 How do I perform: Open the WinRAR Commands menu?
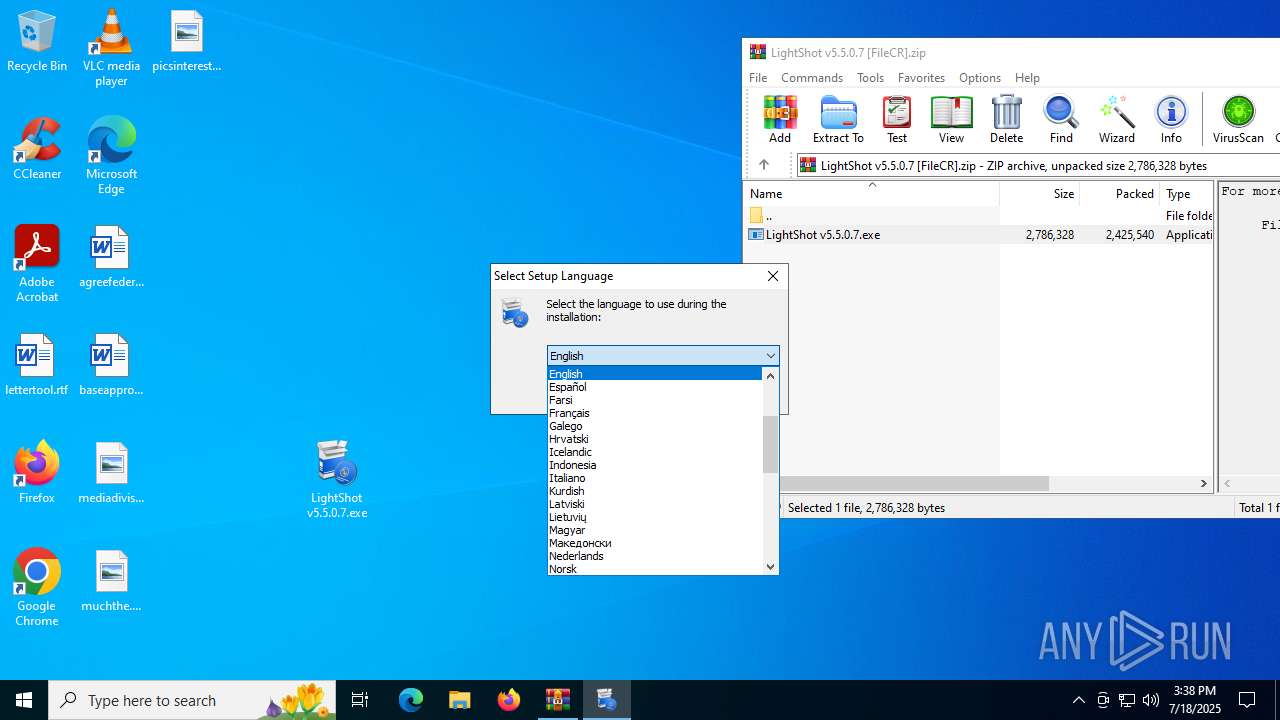pyautogui.click(x=812, y=77)
